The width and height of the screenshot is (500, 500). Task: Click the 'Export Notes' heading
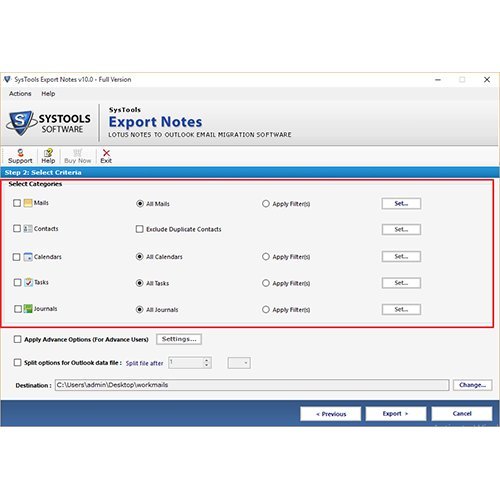155,122
